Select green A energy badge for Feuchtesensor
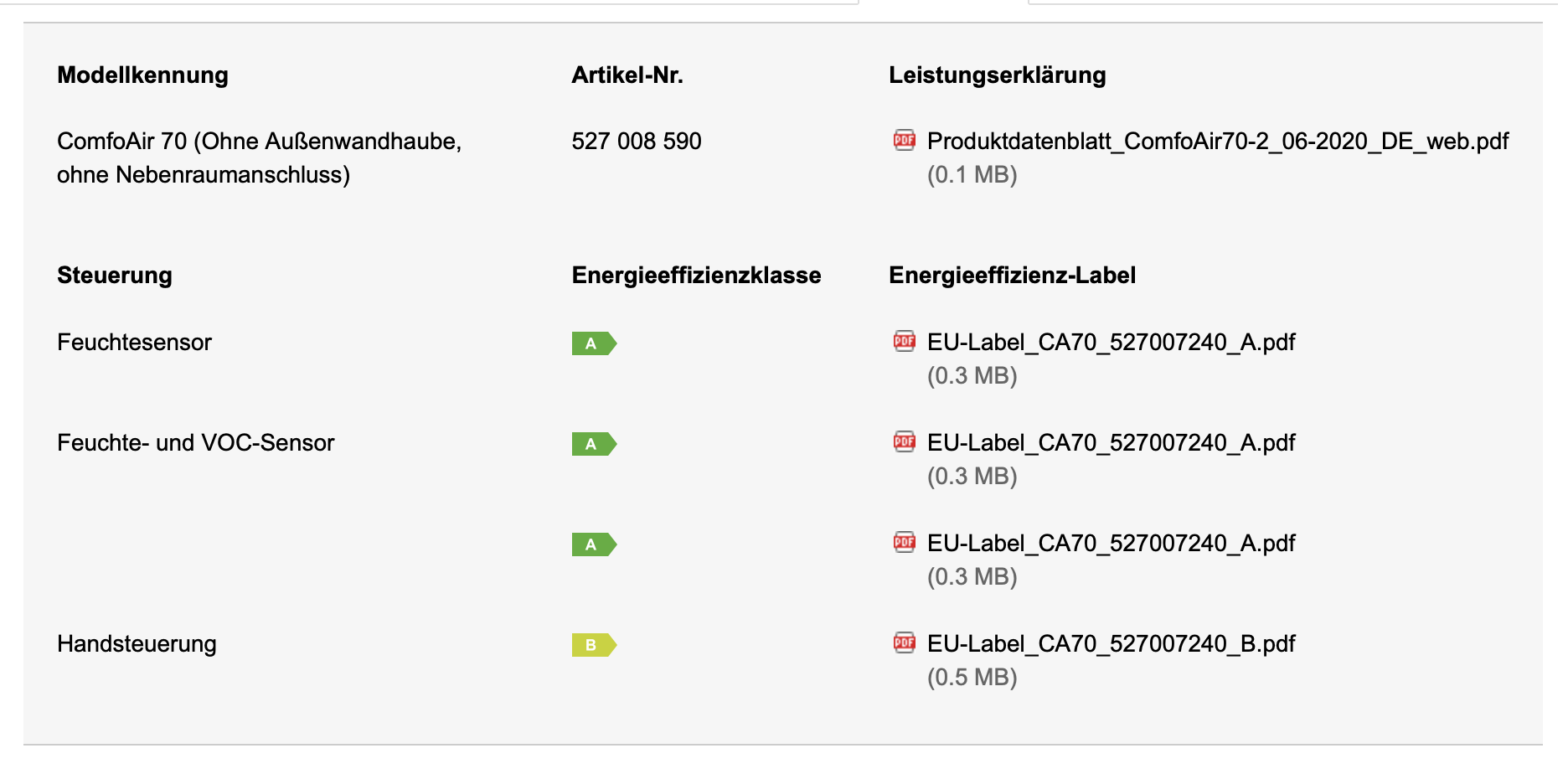 point(594,343)
